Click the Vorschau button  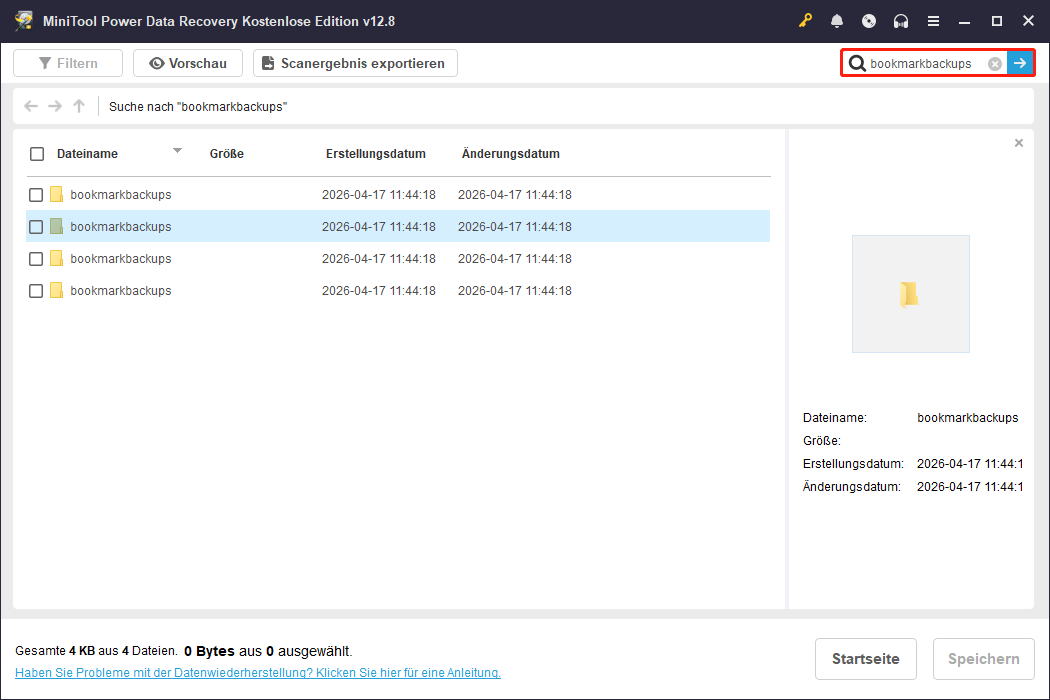[x=188, y=63]
